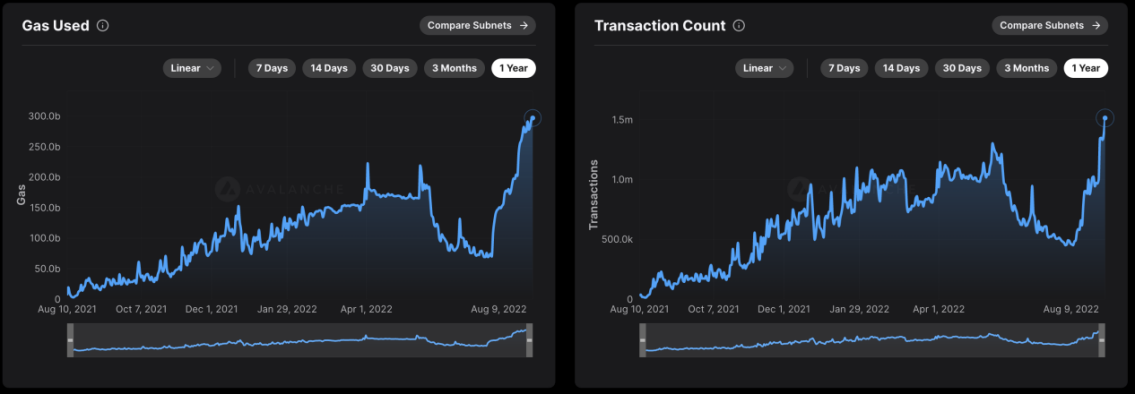This screenshot has width=1135, height=394.
Task: Click the right range handle under Gas Used chart
Action: tap(529, 340)
